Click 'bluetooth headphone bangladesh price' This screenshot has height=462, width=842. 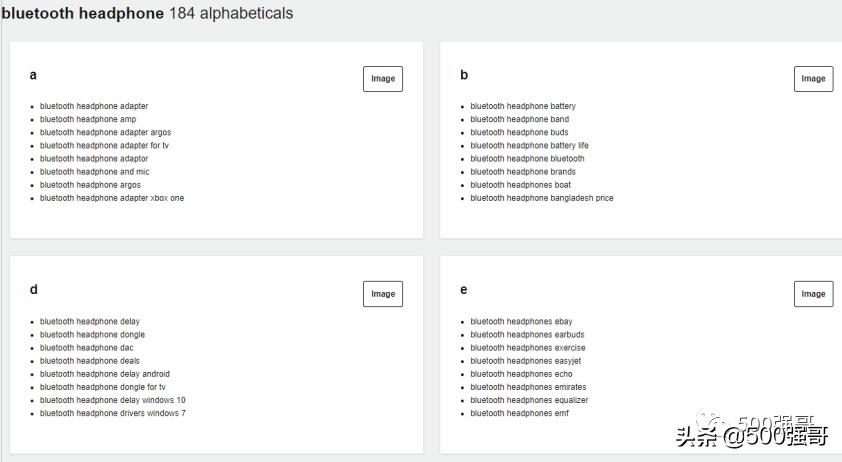542,198
